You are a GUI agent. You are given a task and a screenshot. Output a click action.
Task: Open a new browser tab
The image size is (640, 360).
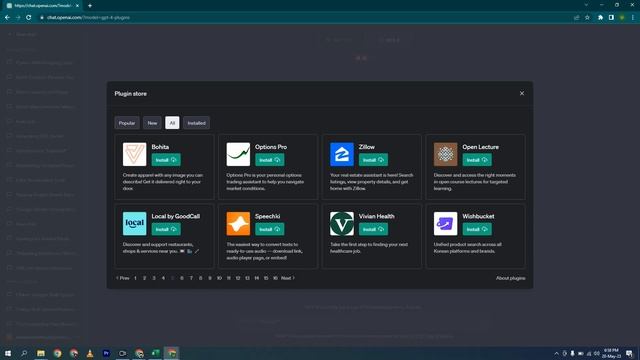(90, 6)
